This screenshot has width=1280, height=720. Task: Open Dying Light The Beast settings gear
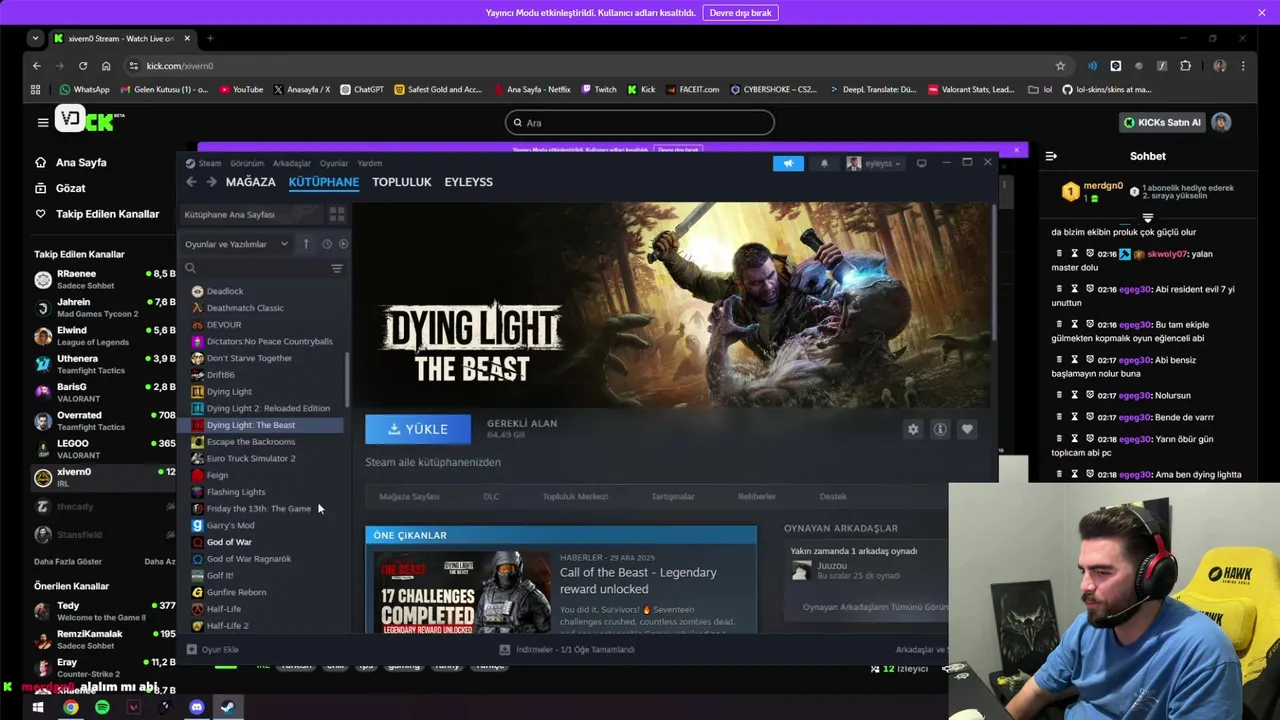point(913,429)
